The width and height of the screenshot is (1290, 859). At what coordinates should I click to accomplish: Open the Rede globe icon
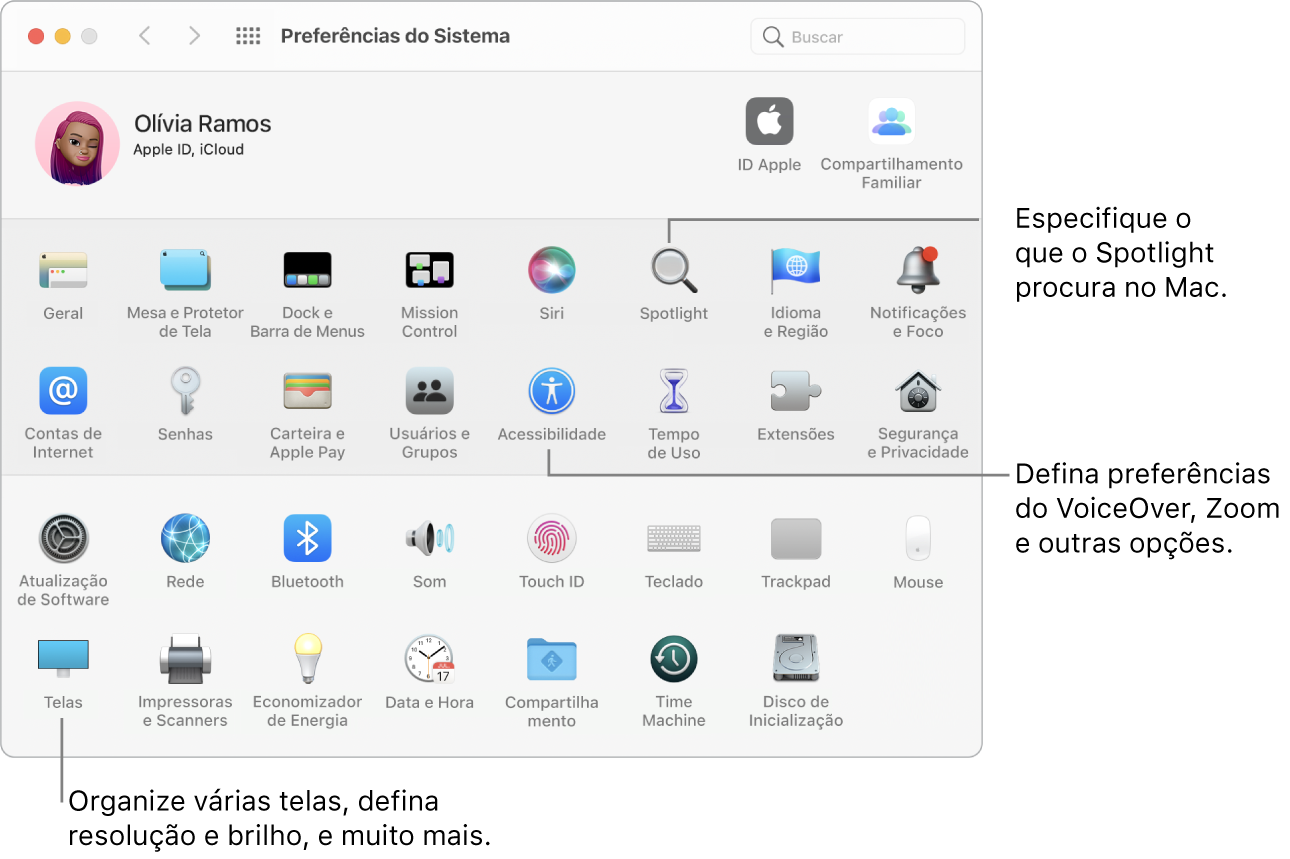185,539
